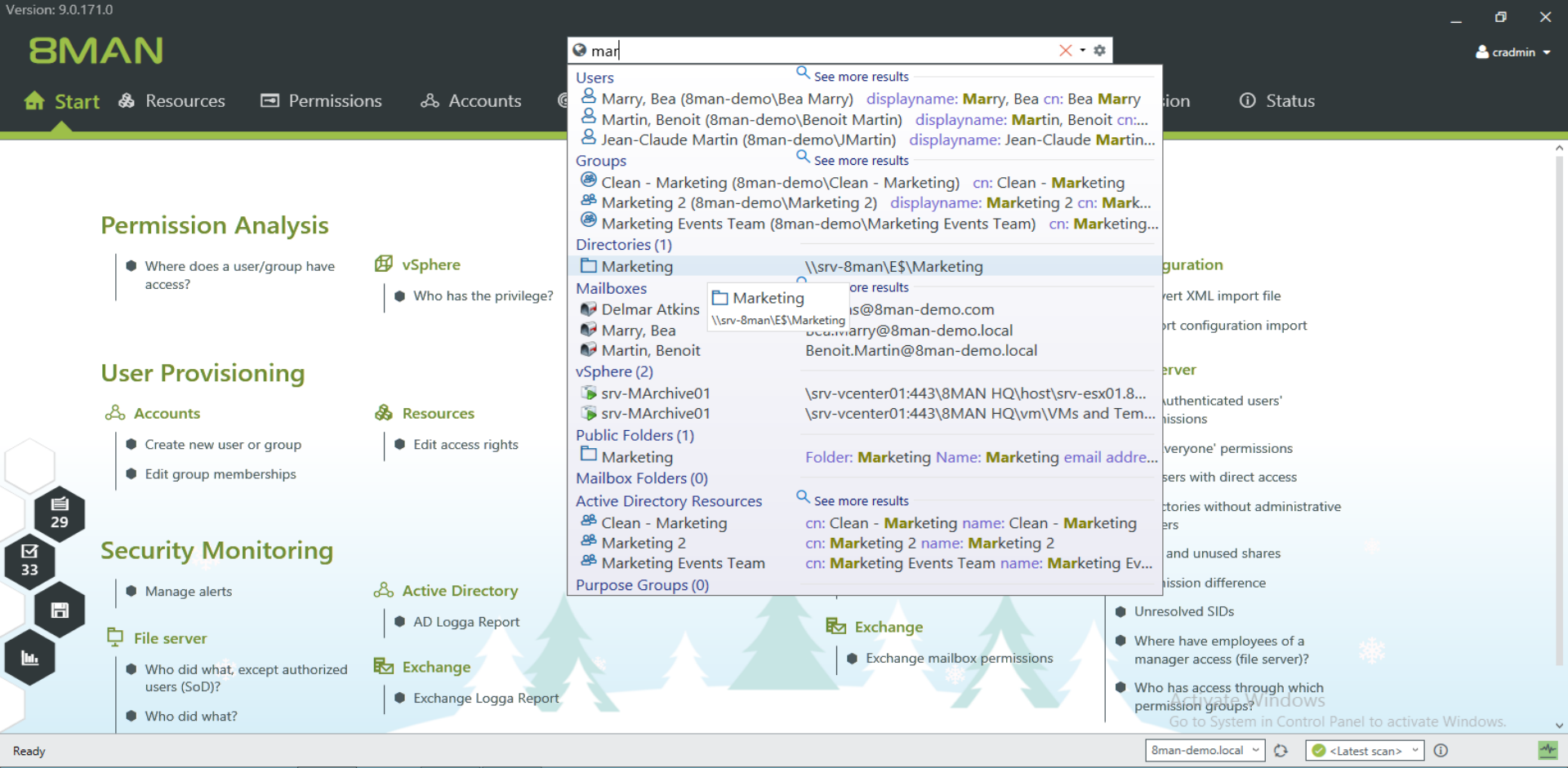Open the AD Logga Report

tap(466, 622)
